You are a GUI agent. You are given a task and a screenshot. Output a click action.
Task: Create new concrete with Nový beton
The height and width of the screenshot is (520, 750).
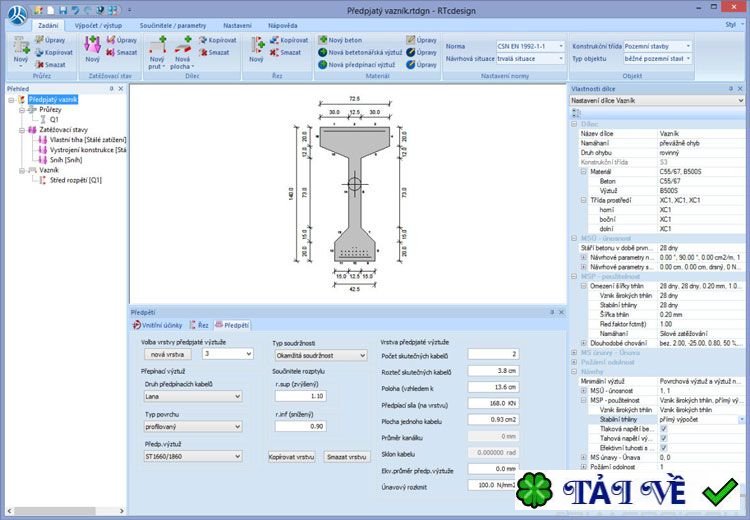coord(346,40)
